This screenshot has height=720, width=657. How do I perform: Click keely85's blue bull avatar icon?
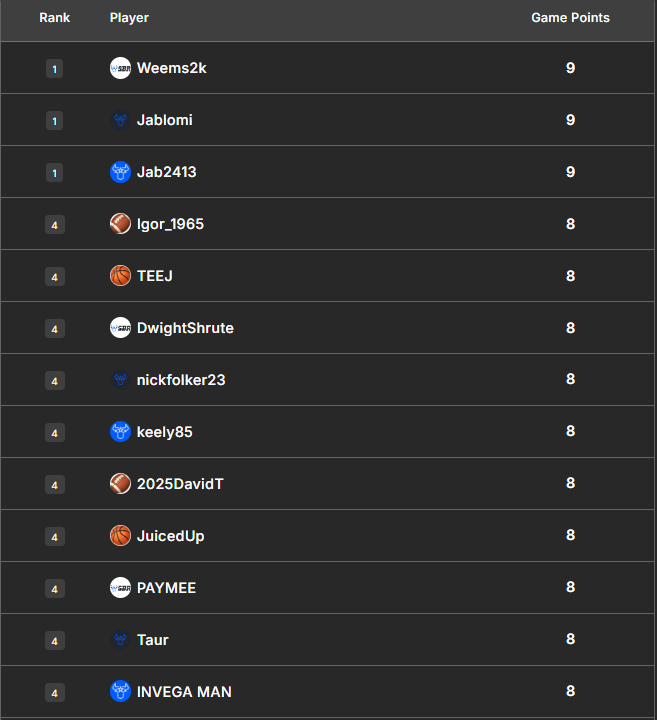[120, 432]
